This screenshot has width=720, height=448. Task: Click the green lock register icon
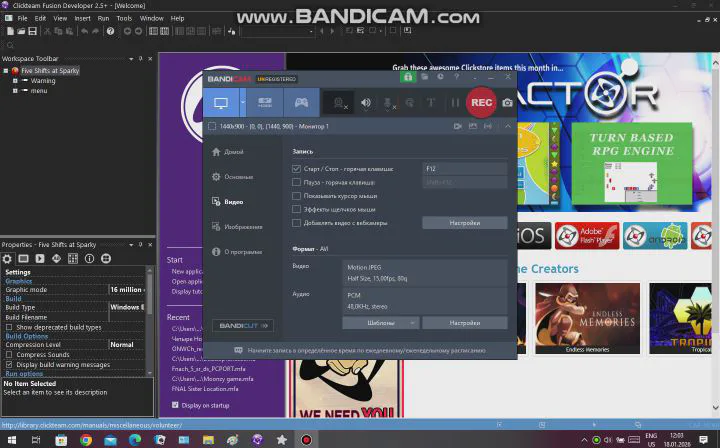point(407,77)
